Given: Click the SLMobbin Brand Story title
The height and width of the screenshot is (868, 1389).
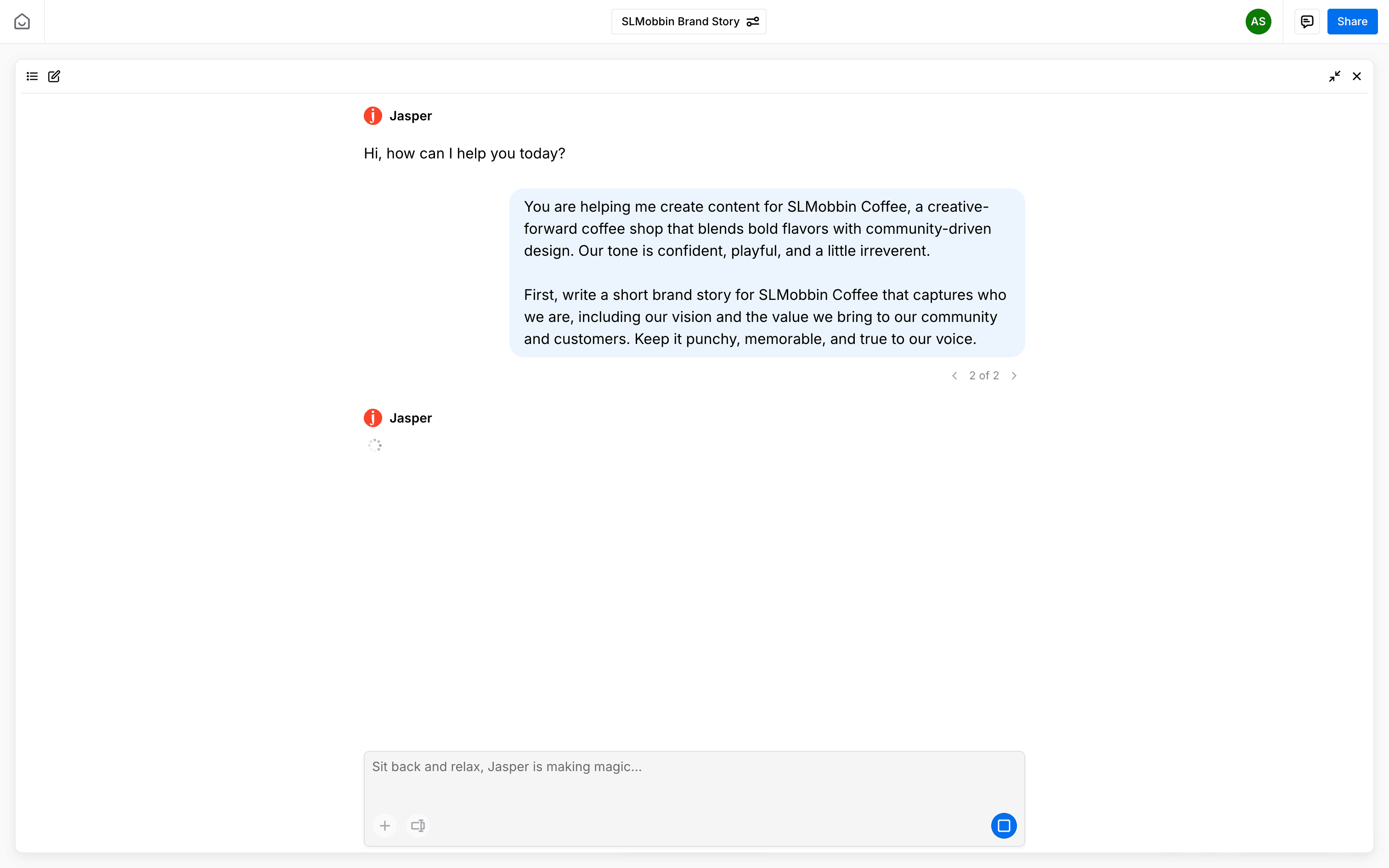Looking at the screenshot, I should [x=680, y=22].
